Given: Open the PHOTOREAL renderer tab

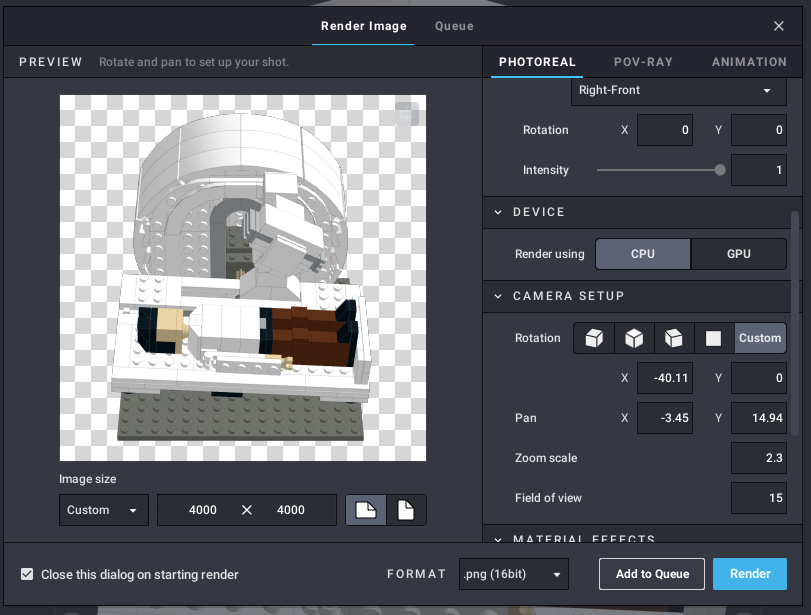Looking at the screenshot, I should tap(537, 62).
